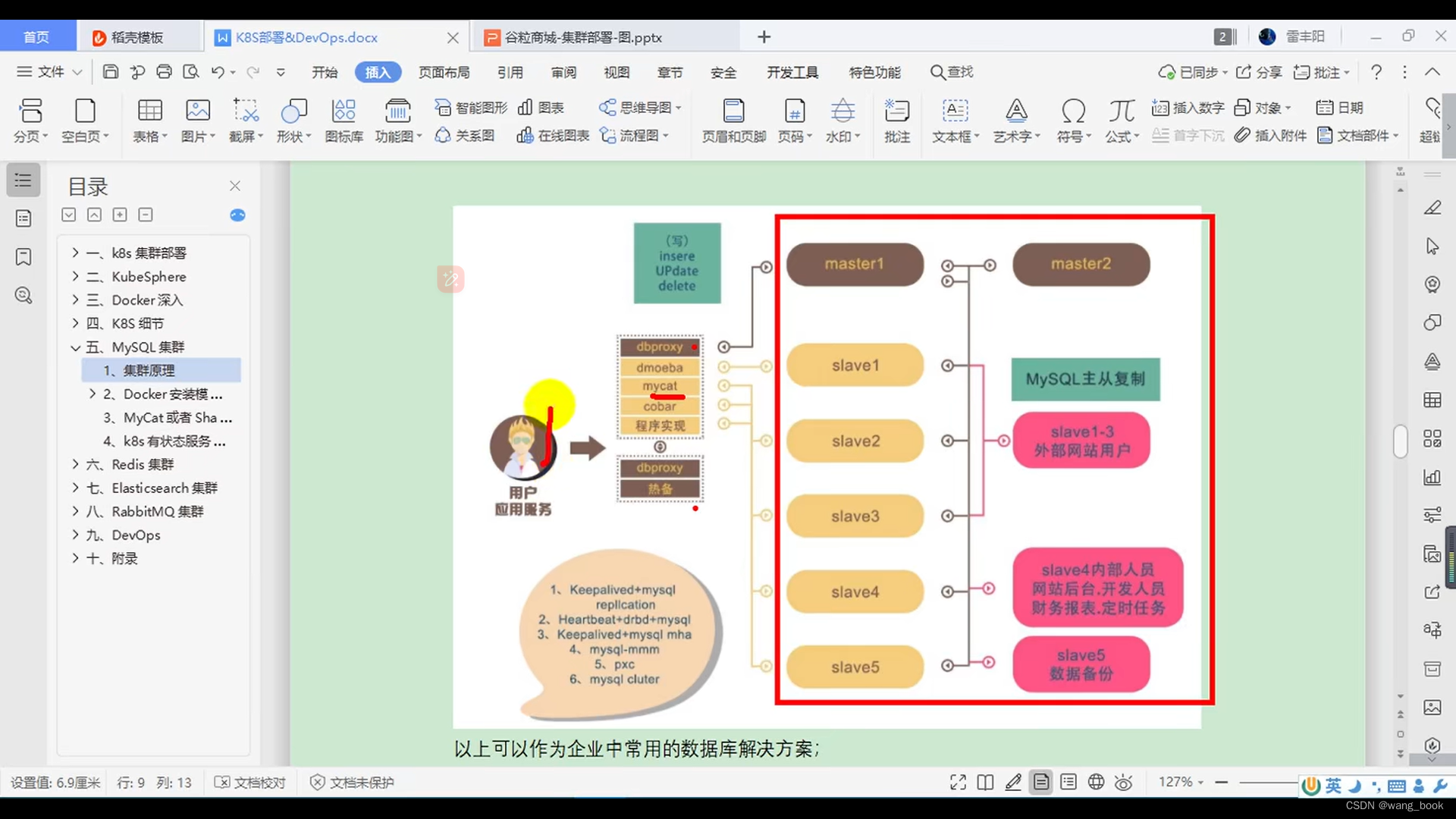This screenshot has height=819, width=1456.
Task: Open the zoom percentage 127% dropdown
Action: coord(1181,782)
